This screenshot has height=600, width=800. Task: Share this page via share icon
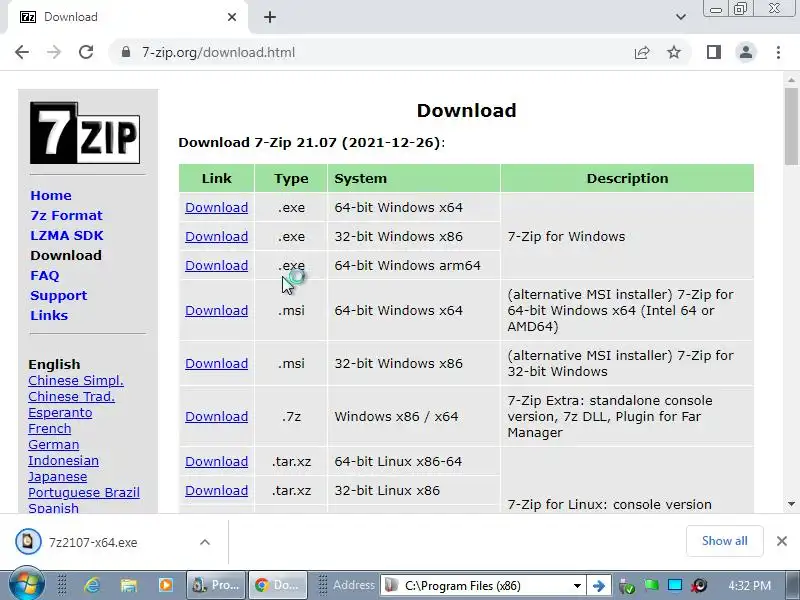(x=642, y=52)
